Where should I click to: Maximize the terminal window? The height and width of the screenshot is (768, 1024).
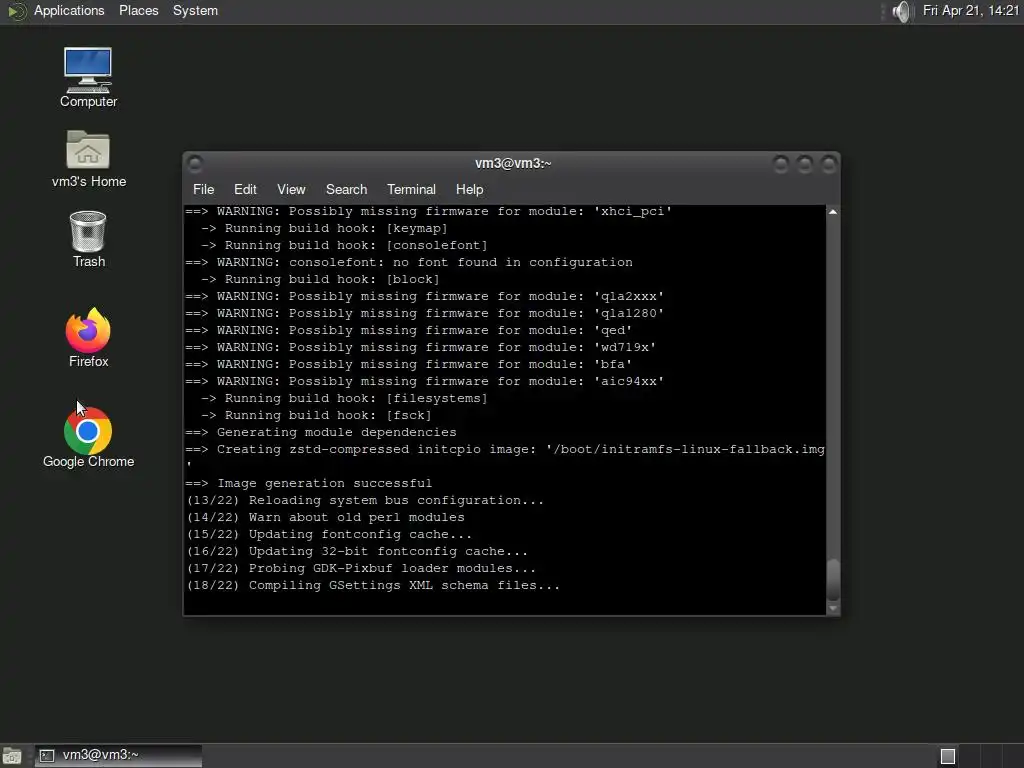pyautogui.click(x=805, y=164)
